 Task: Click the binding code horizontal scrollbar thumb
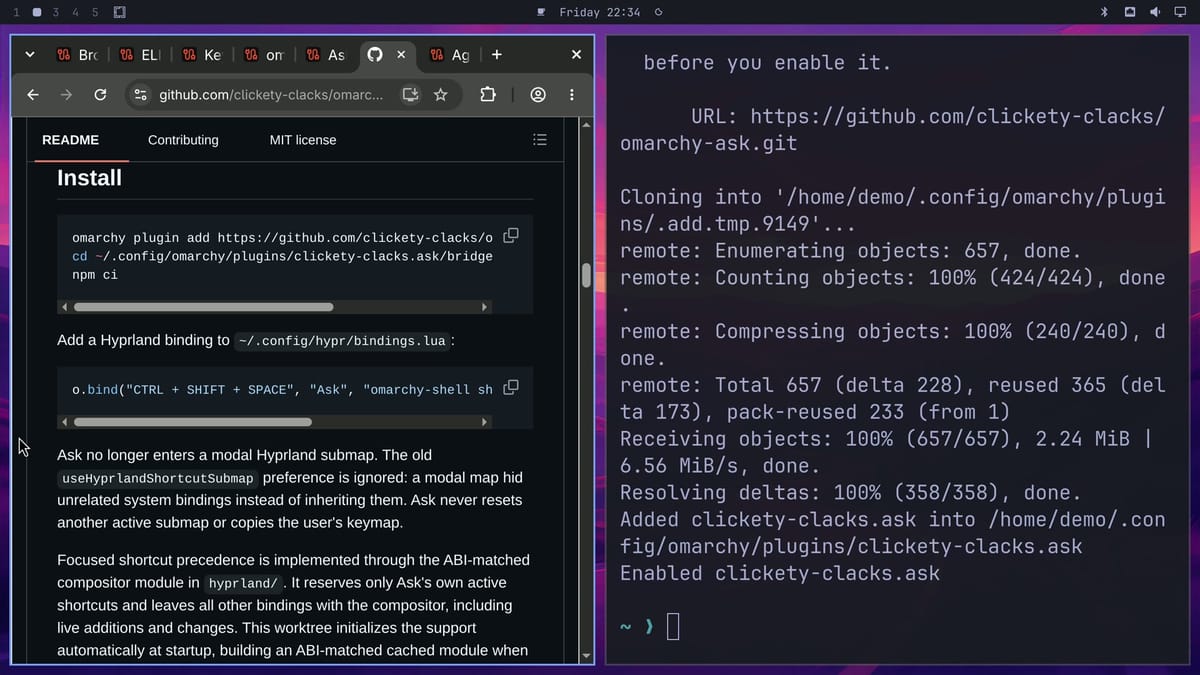tap(192, 422)
